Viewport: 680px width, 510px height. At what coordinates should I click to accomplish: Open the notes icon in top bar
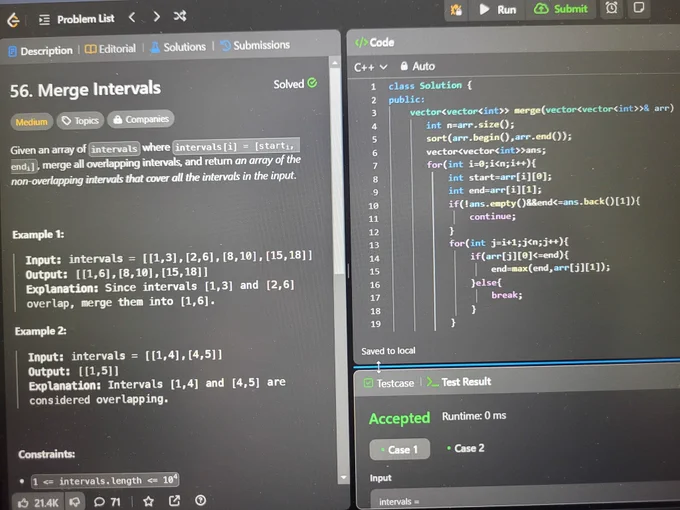click(639, 8)
